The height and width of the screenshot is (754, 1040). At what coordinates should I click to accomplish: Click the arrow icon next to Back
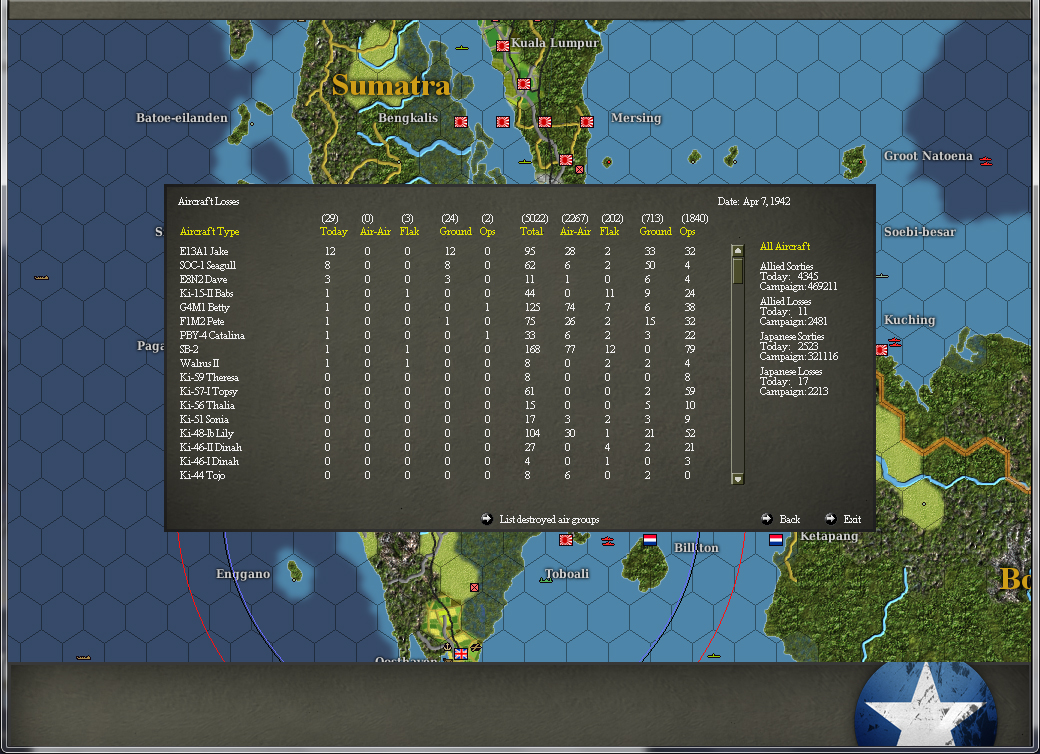click(x=765, y=518)
